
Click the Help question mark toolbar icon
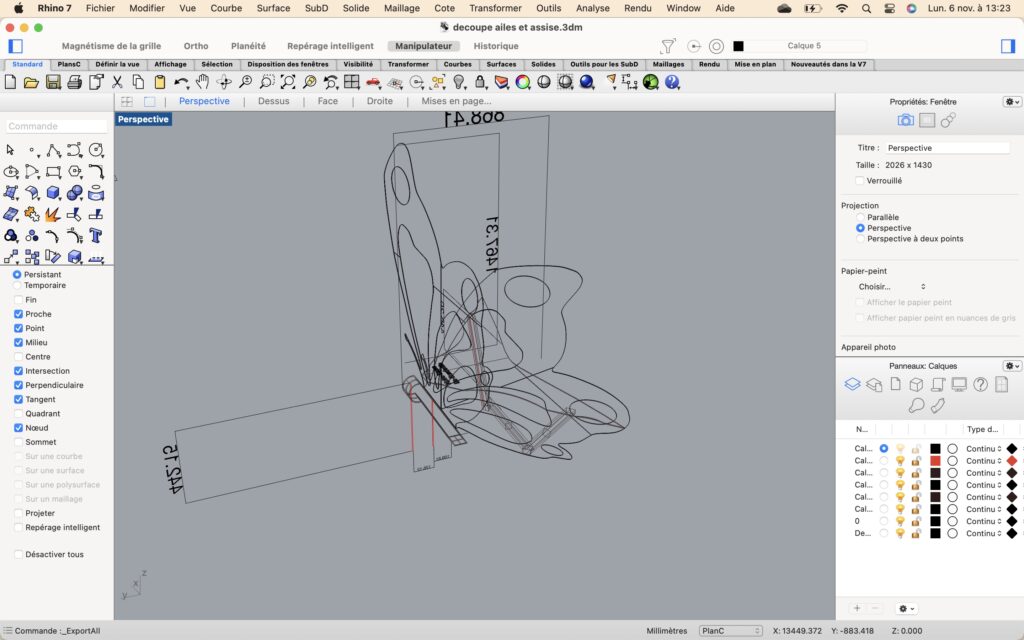[x=672, y=82]
